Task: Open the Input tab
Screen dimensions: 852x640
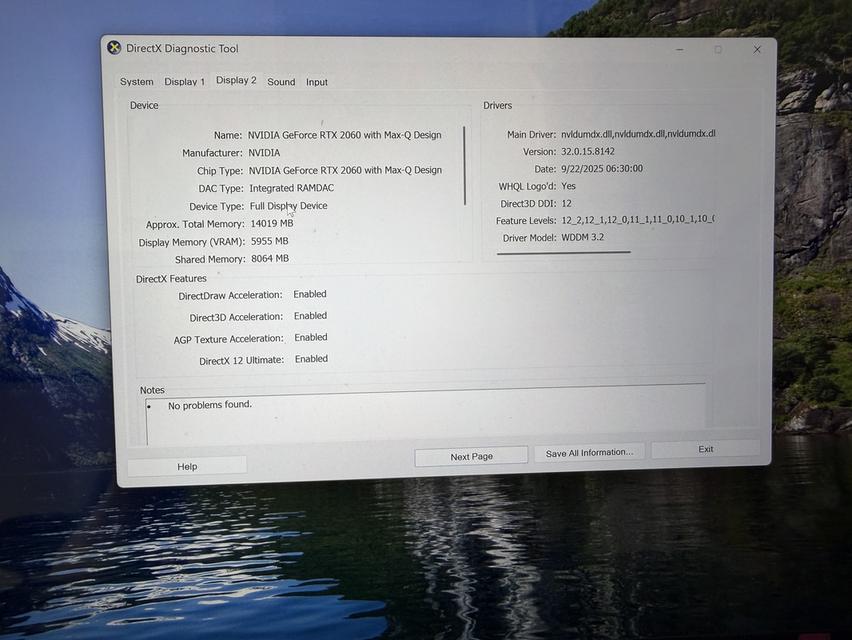Action: pos(317,82)
